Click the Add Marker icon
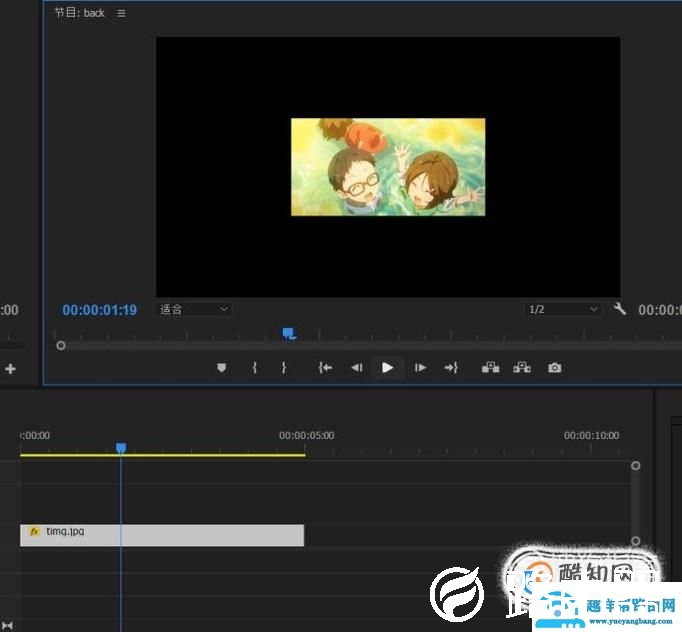Screen dimensions: 682x632 [221, 368]
